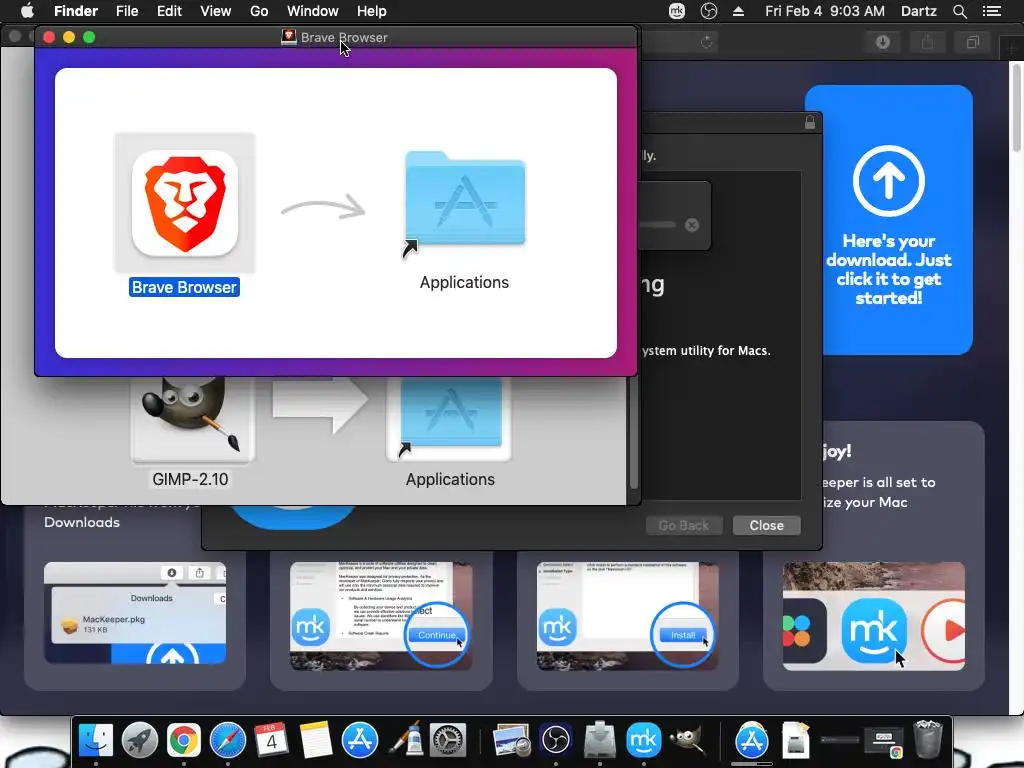
Task: Open Google Chrome from the Dock
Action: pos(184,740)
